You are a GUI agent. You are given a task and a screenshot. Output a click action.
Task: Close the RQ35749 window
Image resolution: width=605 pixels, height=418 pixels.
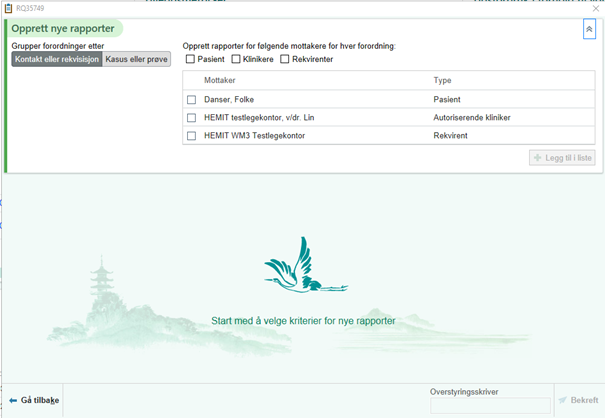[x=596, y=8]
